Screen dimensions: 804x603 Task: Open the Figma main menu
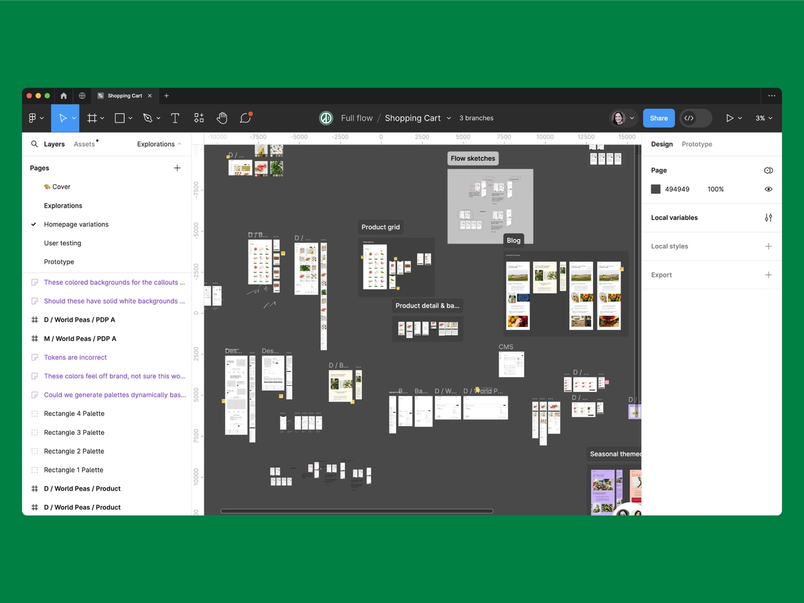(33, 118)
